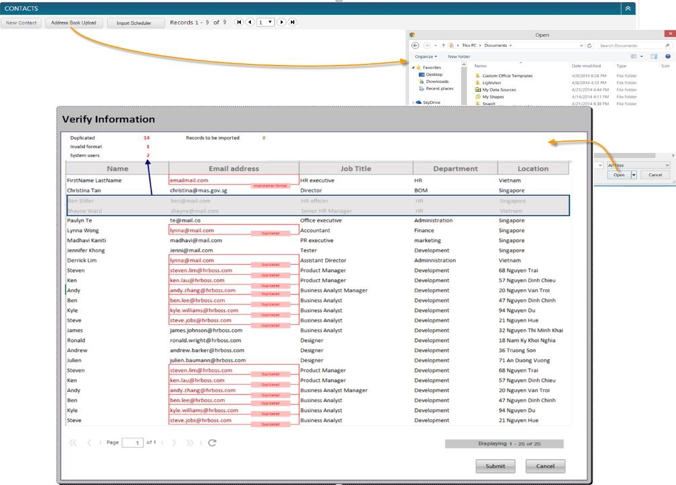Image resolution: width=676 pixels, height=485 pixels.
Task: Open the Import Scheduler
Action: point(135,22)
